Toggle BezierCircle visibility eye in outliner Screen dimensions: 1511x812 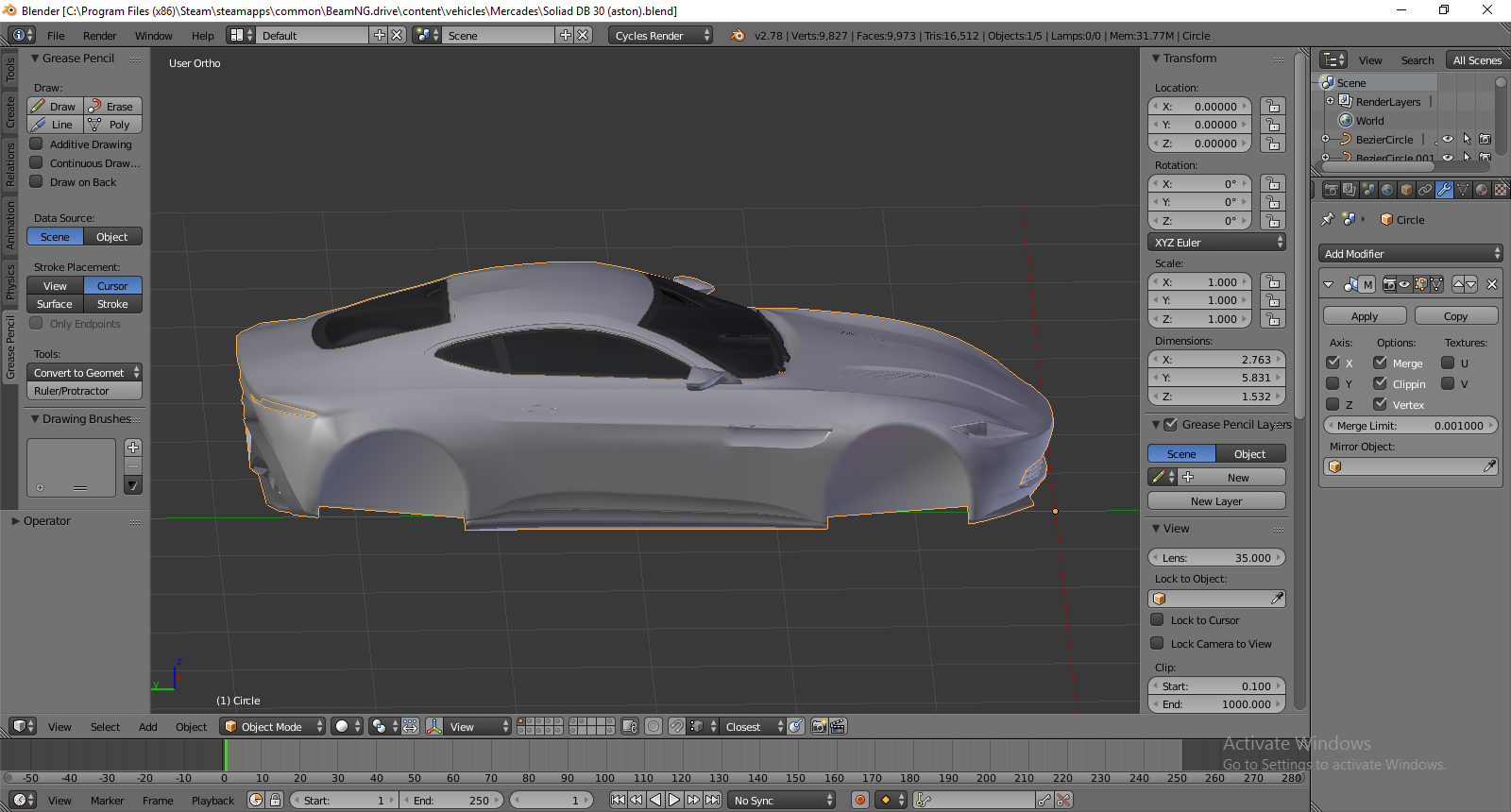[x=1448, y=139]
